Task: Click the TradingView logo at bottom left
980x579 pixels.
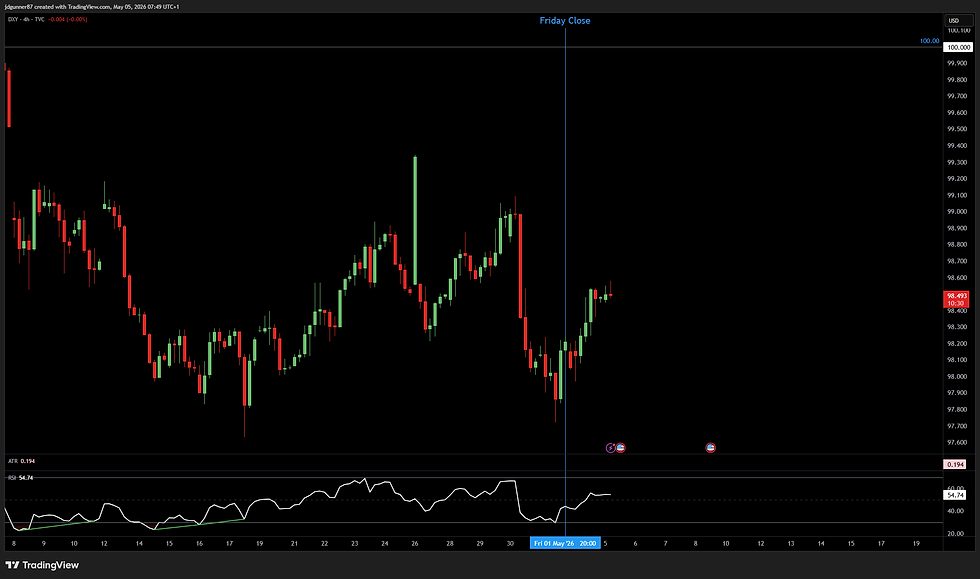Action: 42,565
